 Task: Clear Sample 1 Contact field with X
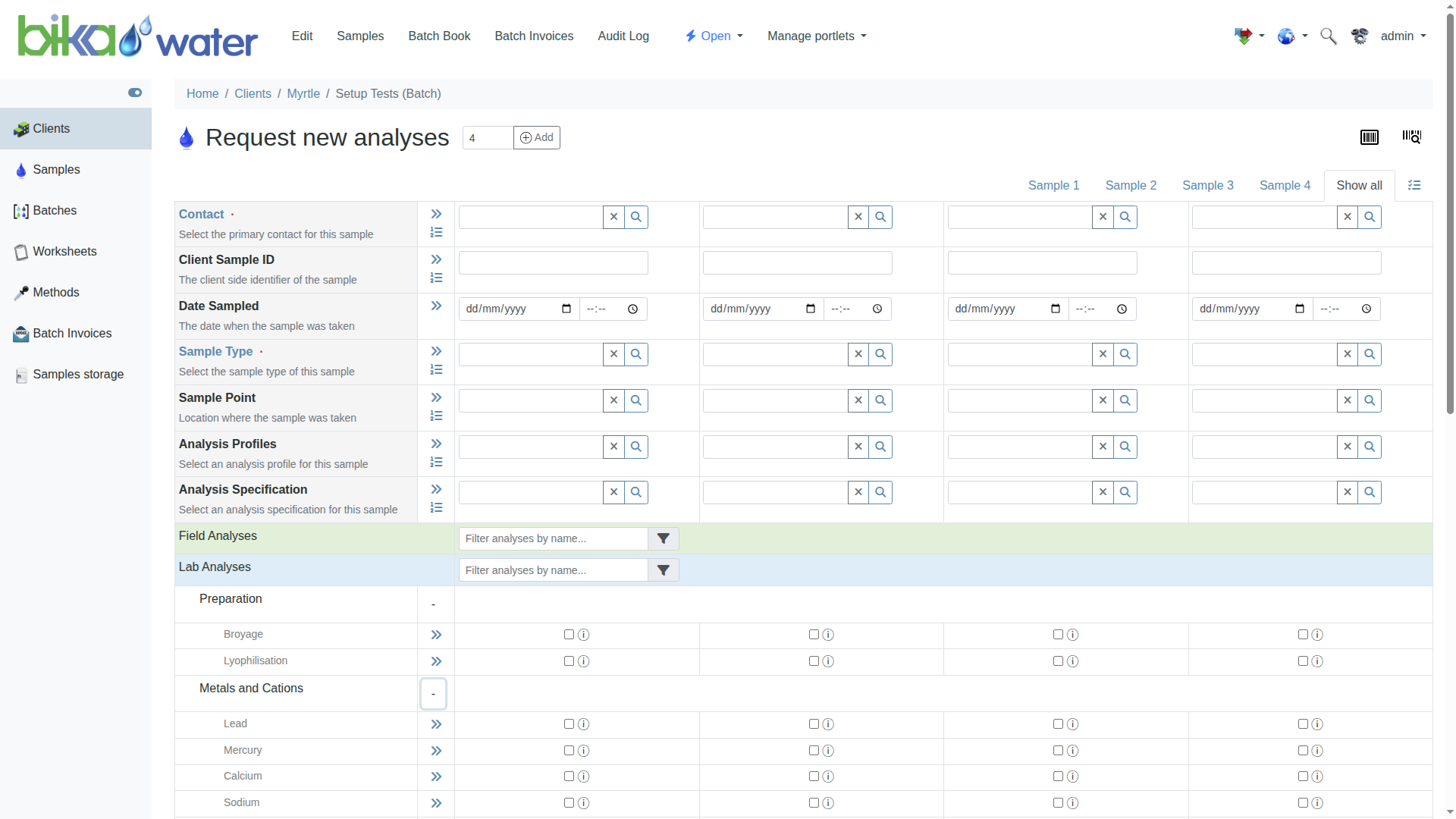(x=613, y=218)
